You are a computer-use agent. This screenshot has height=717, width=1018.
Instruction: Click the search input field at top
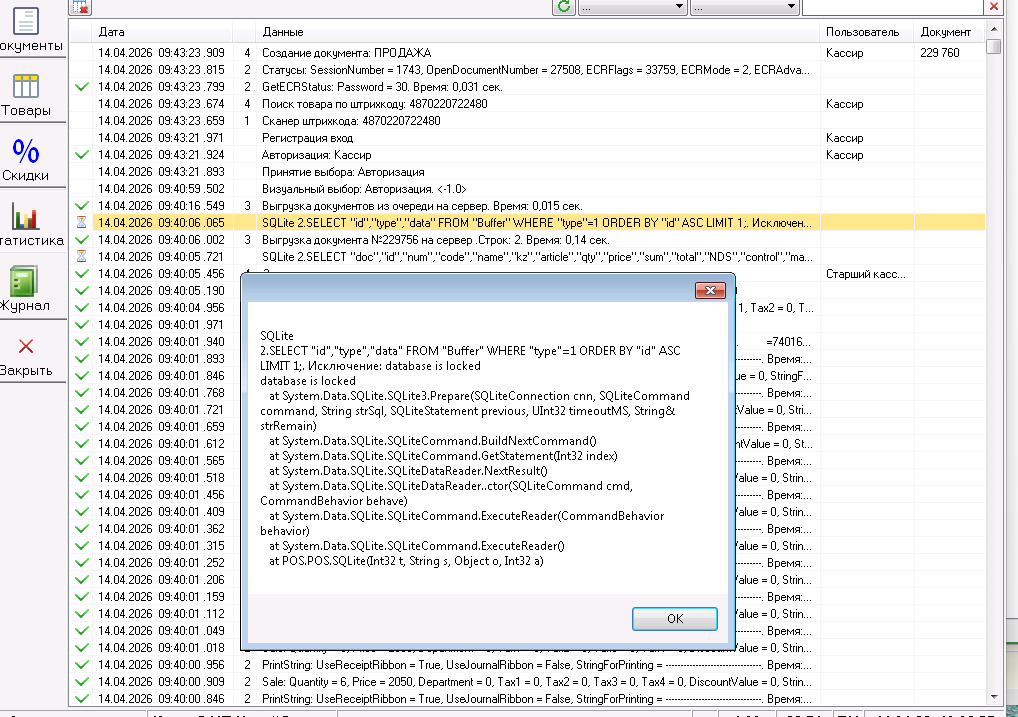pyautogui.click(x=893, y=7)
